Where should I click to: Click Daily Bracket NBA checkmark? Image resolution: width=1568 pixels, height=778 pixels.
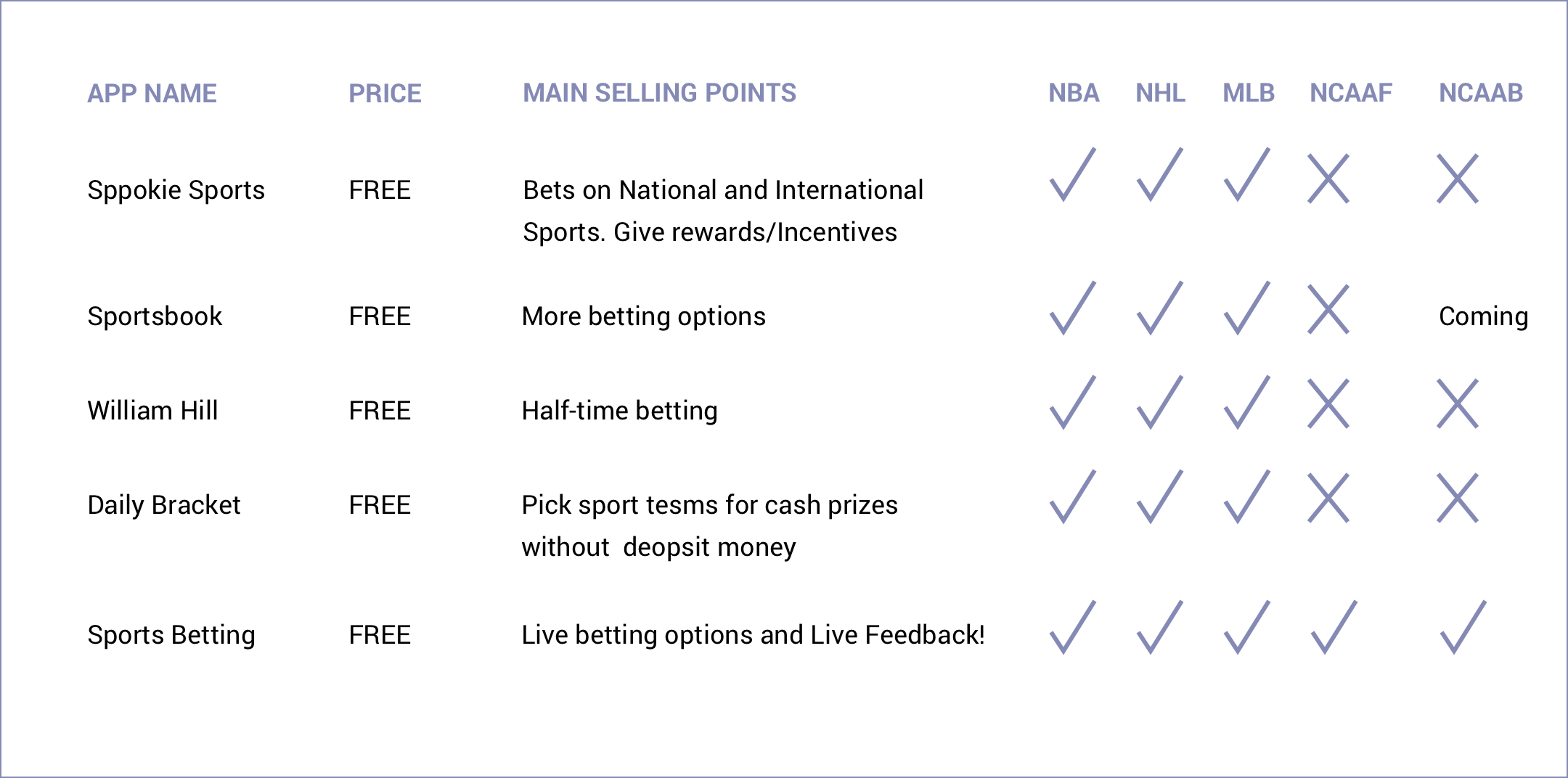[x=1072, y=497]
